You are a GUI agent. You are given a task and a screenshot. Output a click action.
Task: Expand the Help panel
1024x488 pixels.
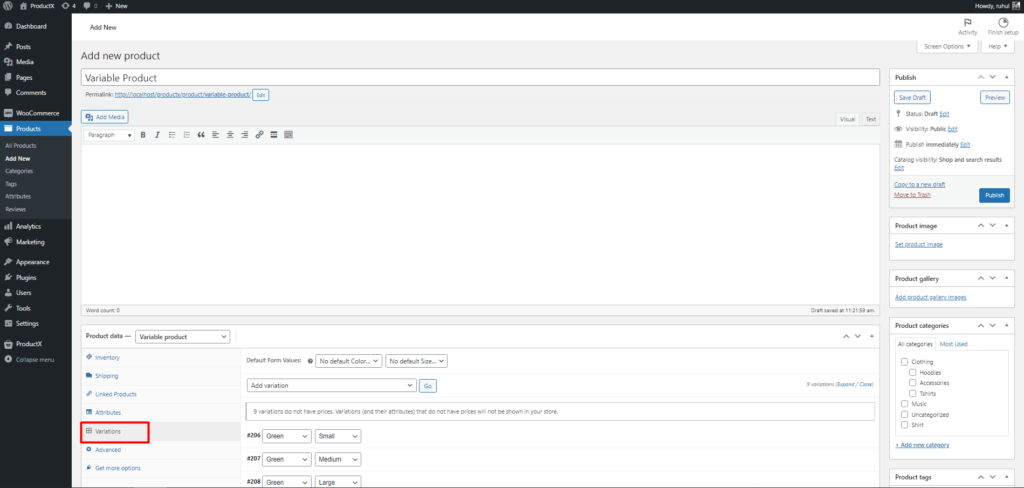[x=999, y=46]
